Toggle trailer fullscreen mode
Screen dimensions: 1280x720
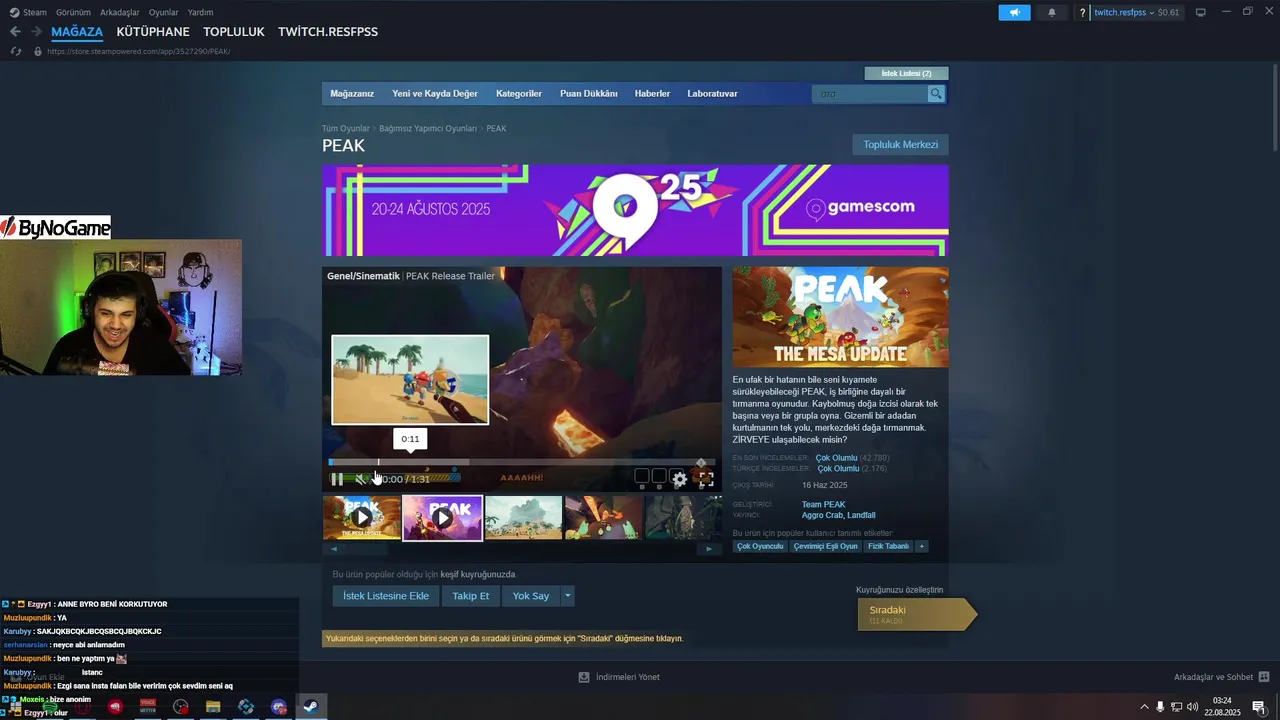705,479
